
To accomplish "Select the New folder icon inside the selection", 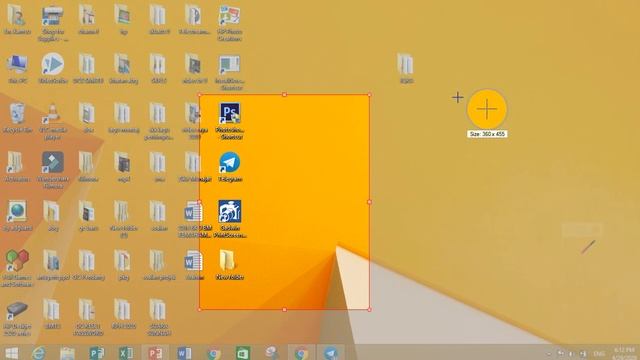I will click(228, 260).
